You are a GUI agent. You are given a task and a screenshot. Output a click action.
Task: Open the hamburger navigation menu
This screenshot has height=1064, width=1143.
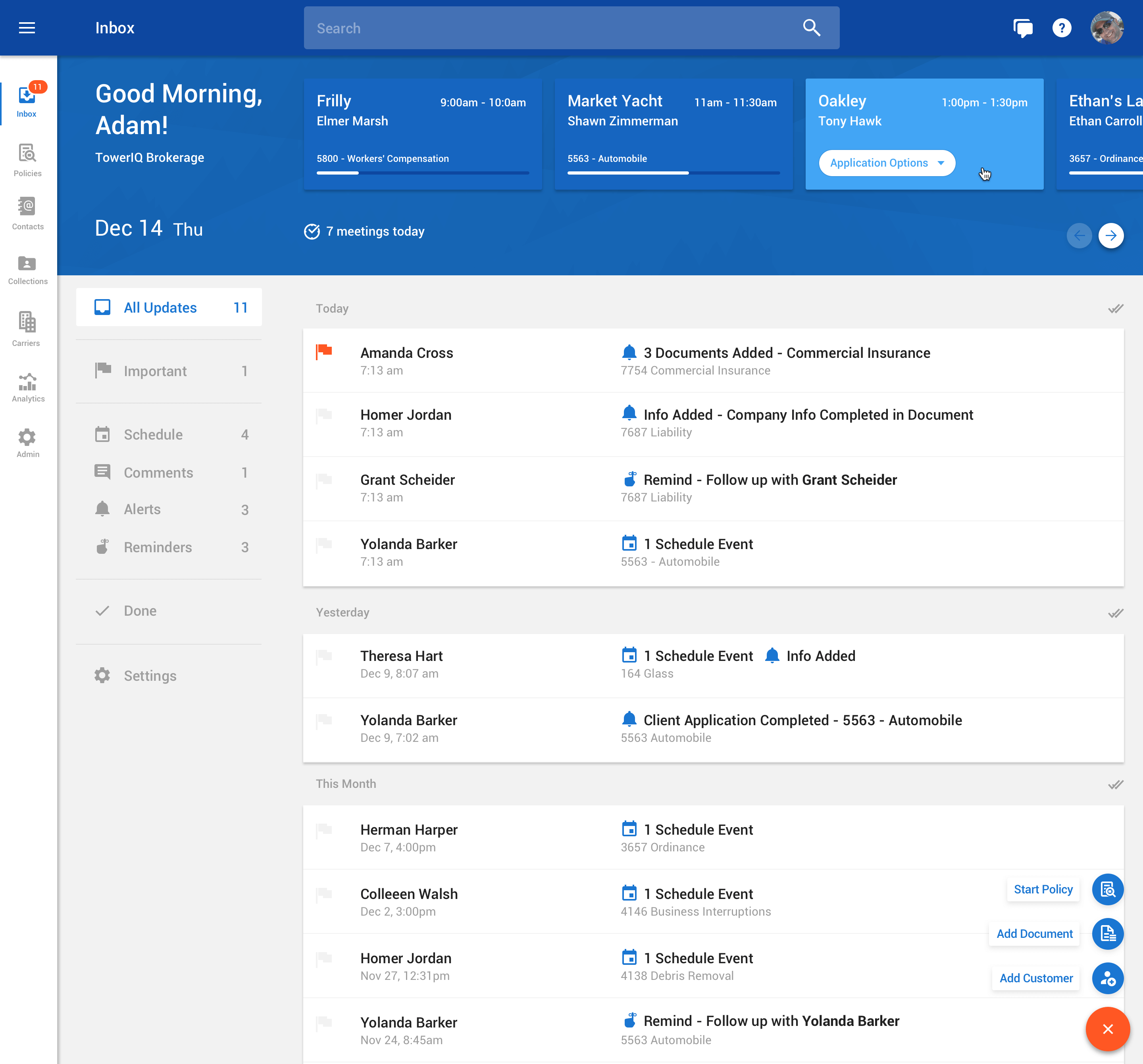(x=27, y=28)
